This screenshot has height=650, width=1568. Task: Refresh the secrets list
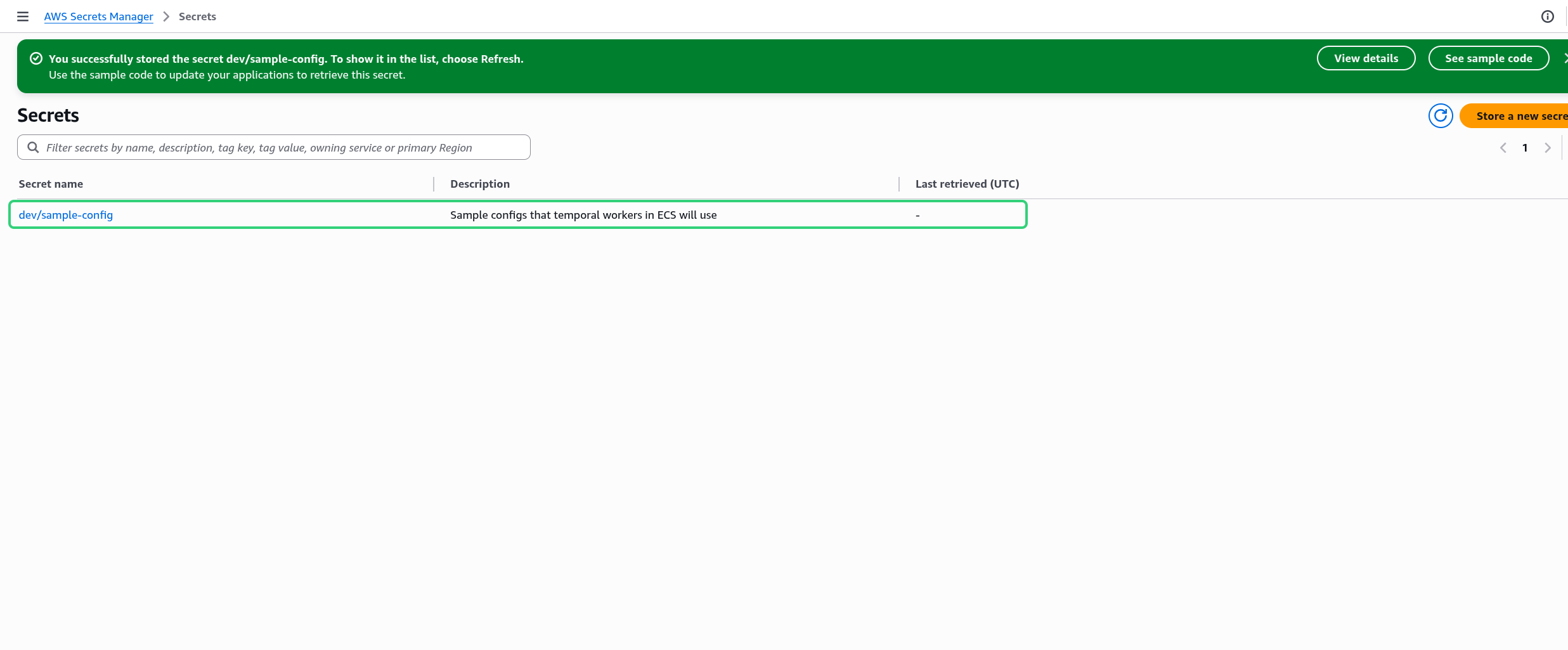click(x=1440, y=115)
